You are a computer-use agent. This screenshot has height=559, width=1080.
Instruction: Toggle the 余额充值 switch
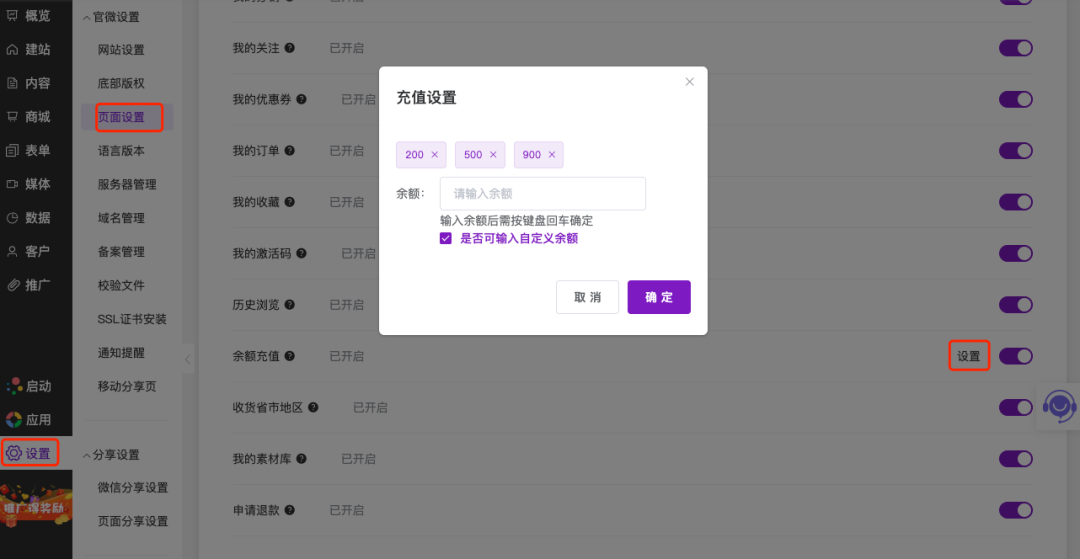pos(1016,356)
